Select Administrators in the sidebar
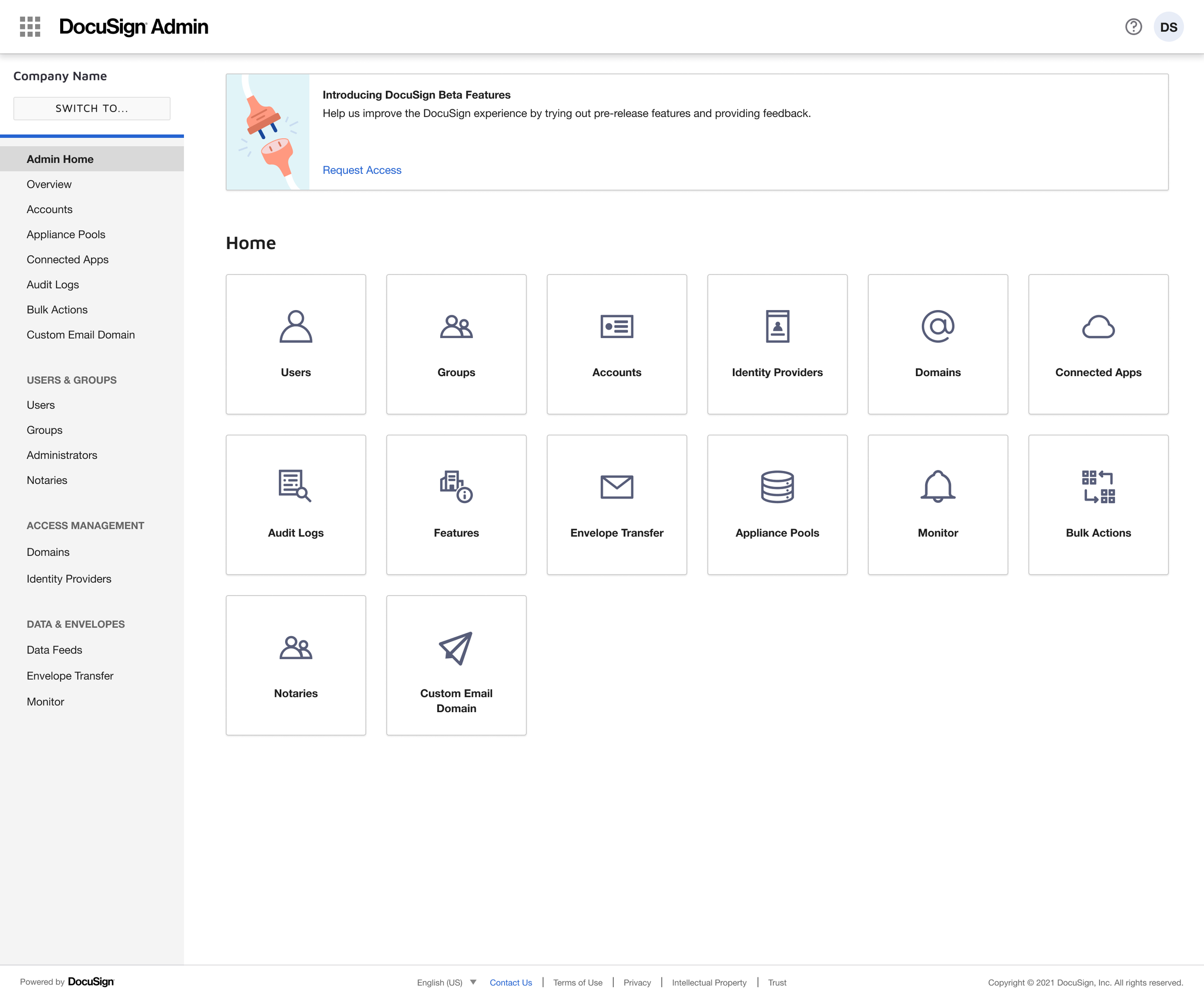Image resolution: width=1204 pixels, height=1003 pixels. point(62,455)
